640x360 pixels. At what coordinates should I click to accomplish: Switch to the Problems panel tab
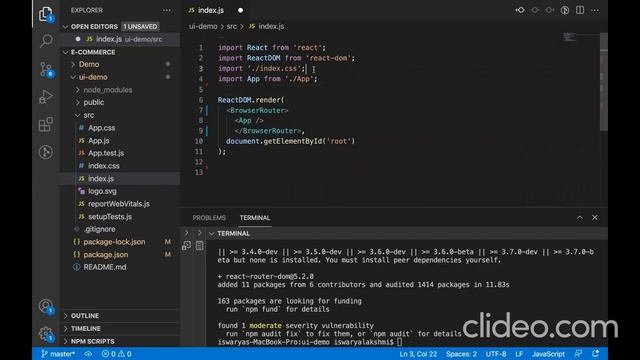click(x=209, y=218)
